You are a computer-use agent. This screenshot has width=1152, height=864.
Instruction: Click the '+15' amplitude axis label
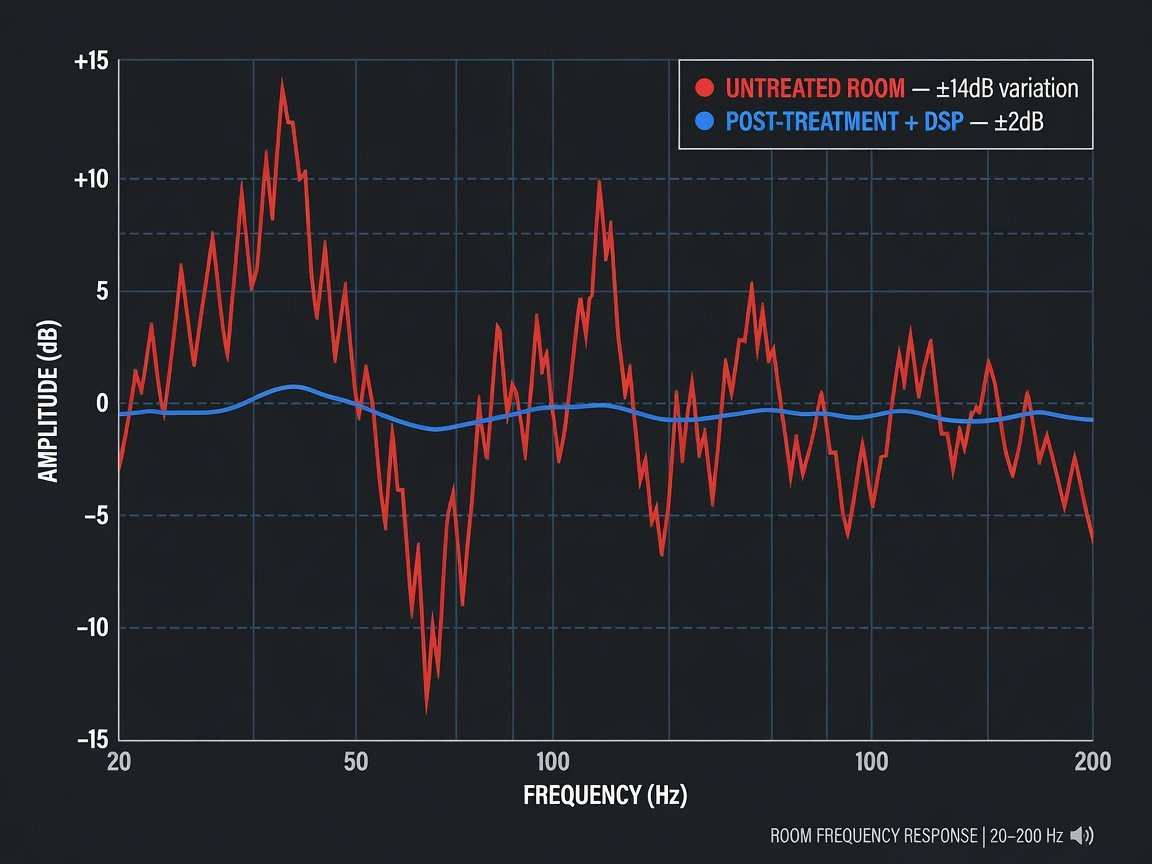point(91,61)
